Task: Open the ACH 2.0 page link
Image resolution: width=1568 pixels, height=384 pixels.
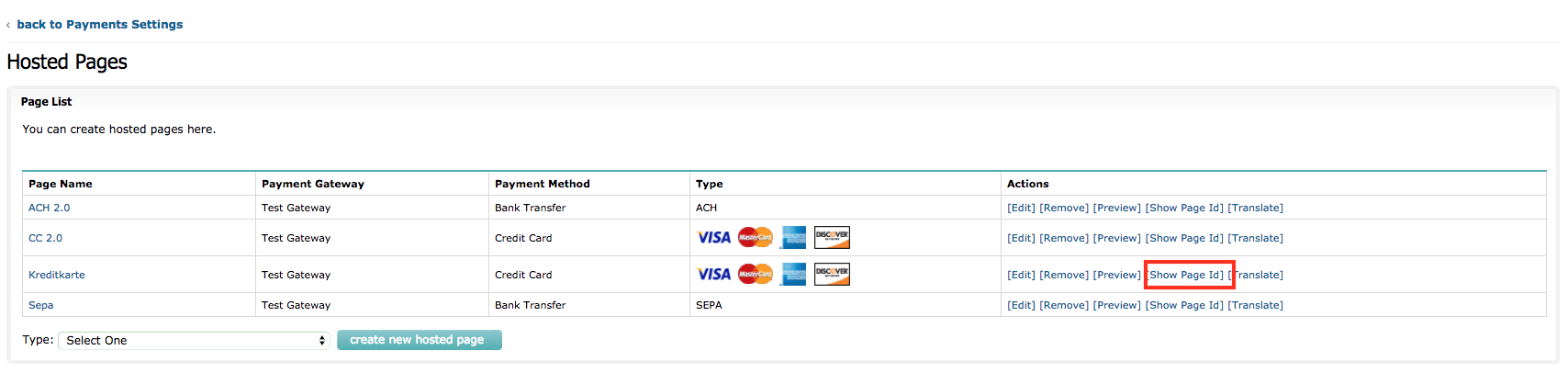Action: 49,208
